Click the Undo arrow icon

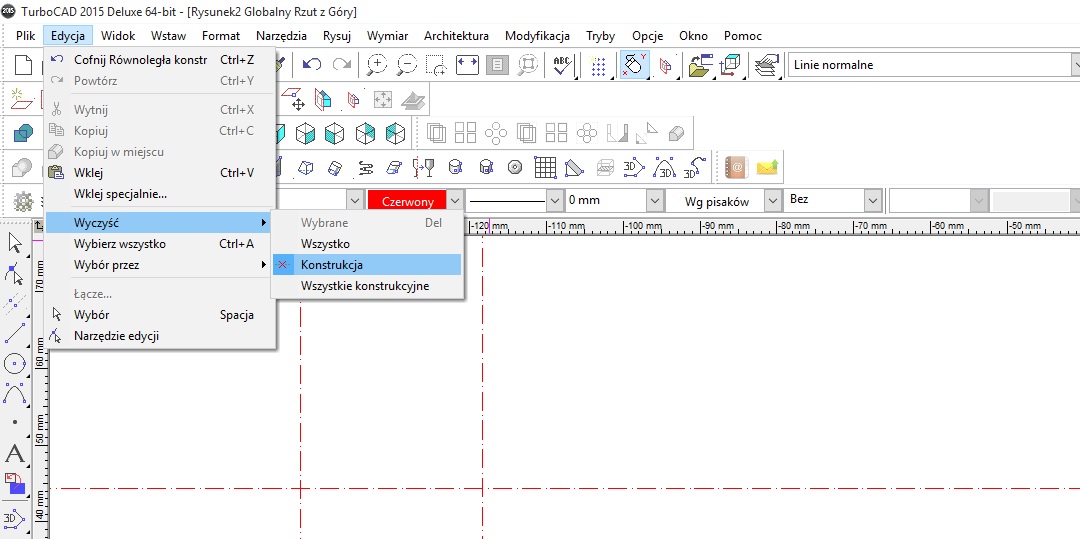312,65
